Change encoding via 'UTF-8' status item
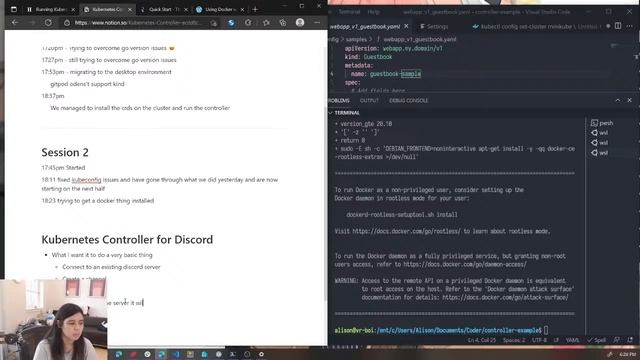 point(539,340)
